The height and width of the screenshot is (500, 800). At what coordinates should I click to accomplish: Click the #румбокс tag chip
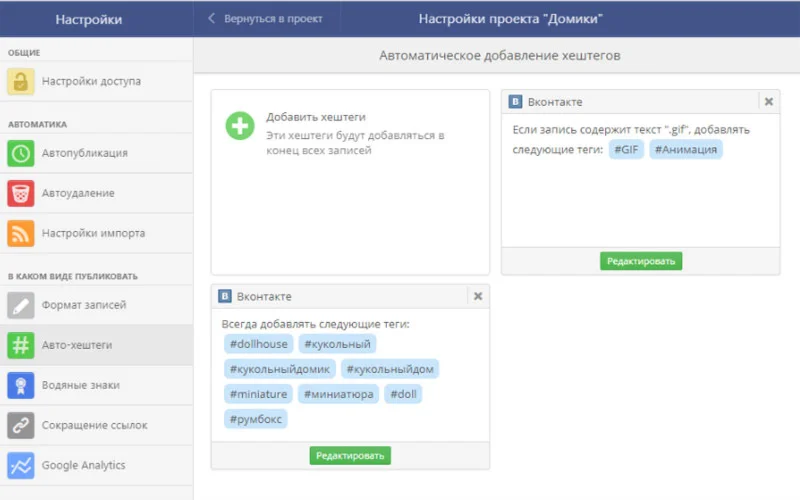(x=255, y=419)
